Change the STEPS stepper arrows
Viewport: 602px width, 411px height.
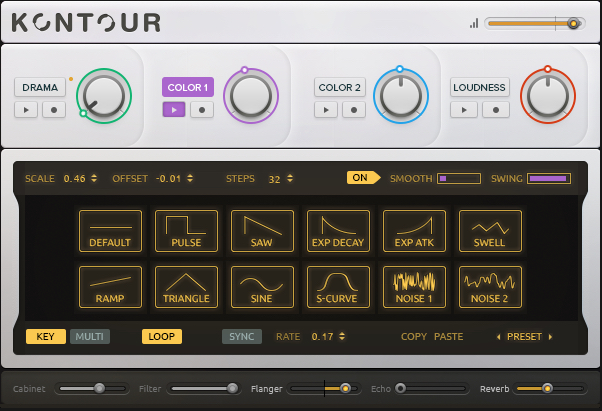click(290, 178)
